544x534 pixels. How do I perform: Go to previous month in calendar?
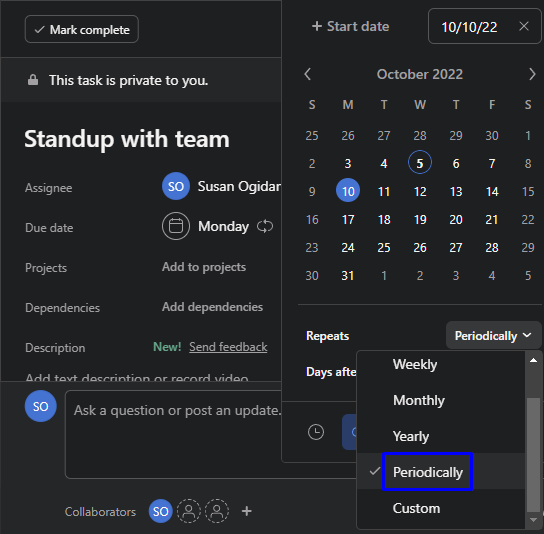307,74
